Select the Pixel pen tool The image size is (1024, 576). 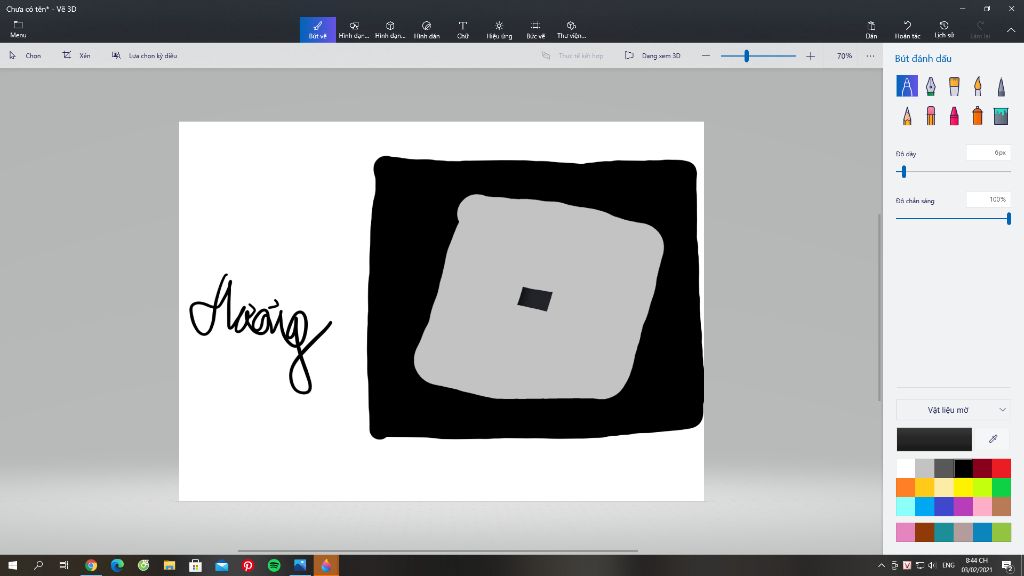[x=1001, y=86]
